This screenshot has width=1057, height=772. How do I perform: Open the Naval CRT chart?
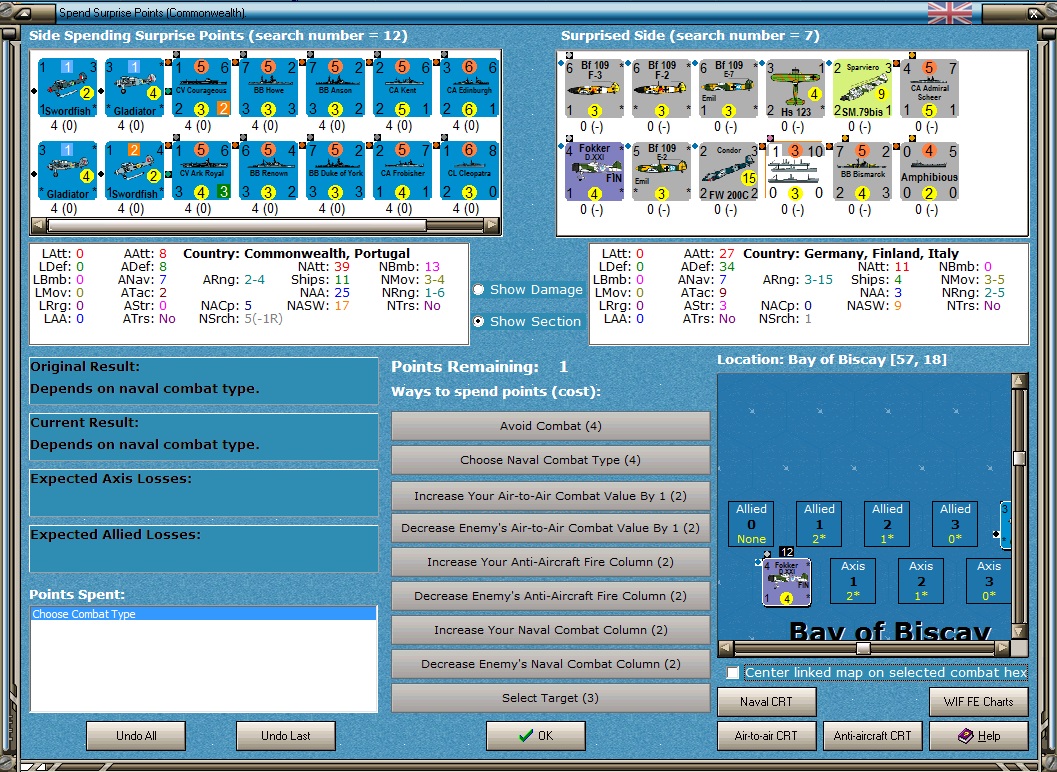click(x=766, y=702)
